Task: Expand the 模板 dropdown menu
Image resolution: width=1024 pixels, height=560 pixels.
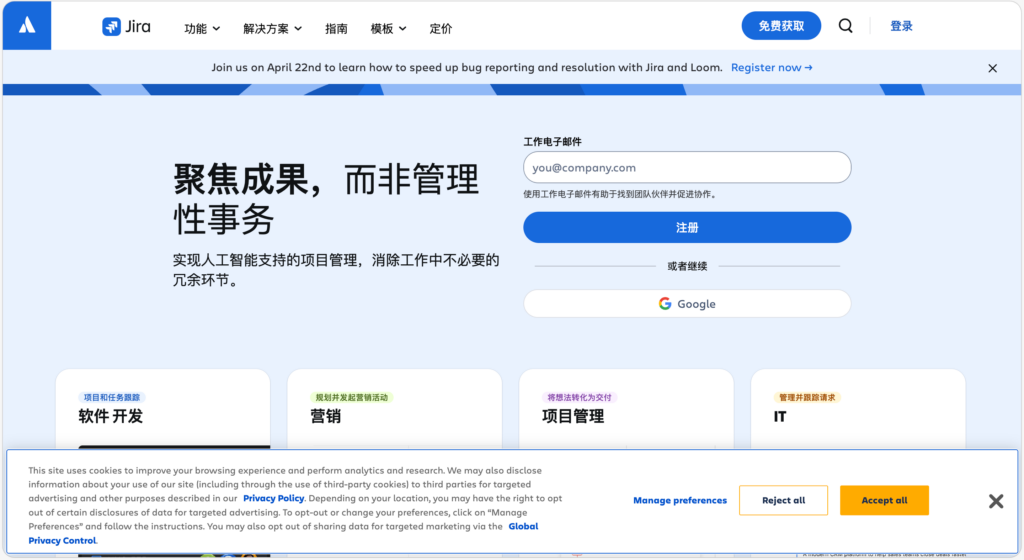Action: click(x=388, y=29)
